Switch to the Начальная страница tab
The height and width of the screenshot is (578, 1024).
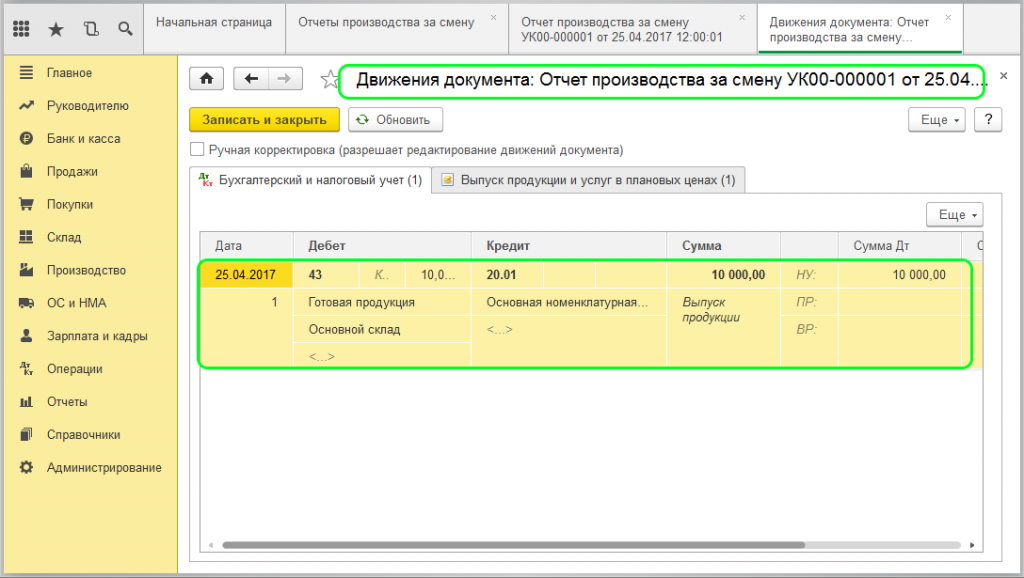213,22
